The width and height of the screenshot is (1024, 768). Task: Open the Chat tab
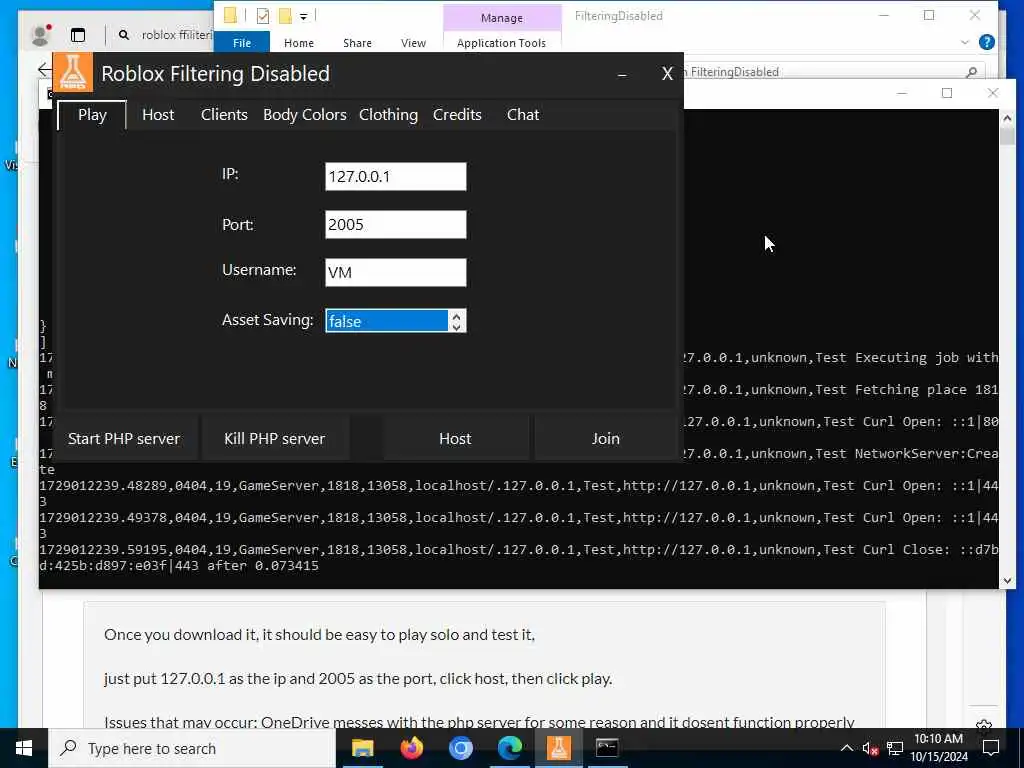[x=522, y=115]
